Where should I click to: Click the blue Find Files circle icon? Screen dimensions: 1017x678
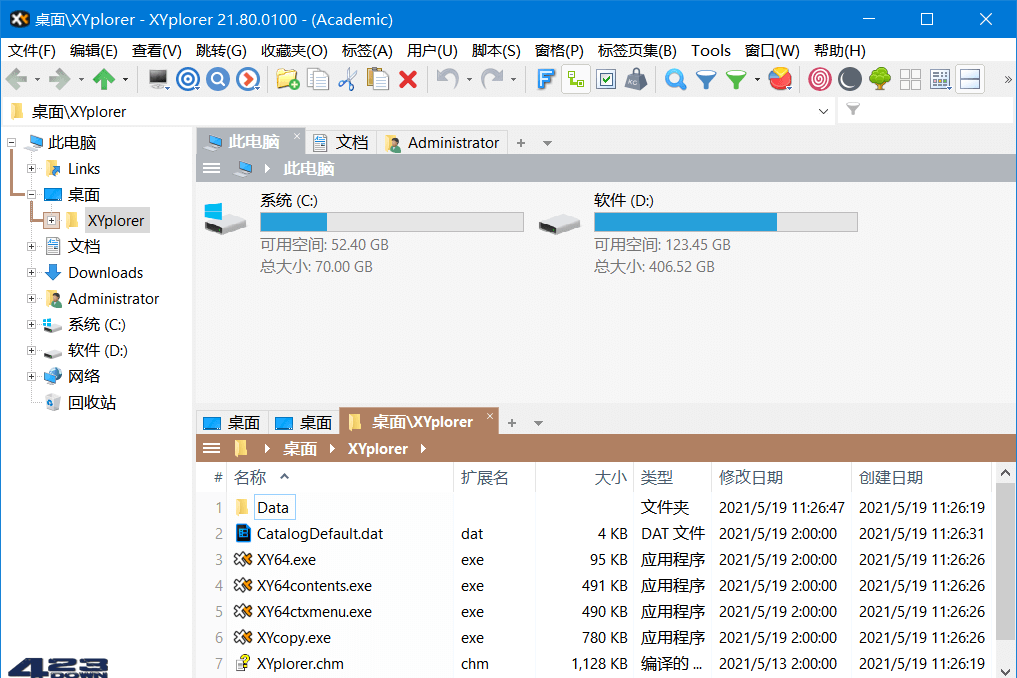(x=218, y=80)
